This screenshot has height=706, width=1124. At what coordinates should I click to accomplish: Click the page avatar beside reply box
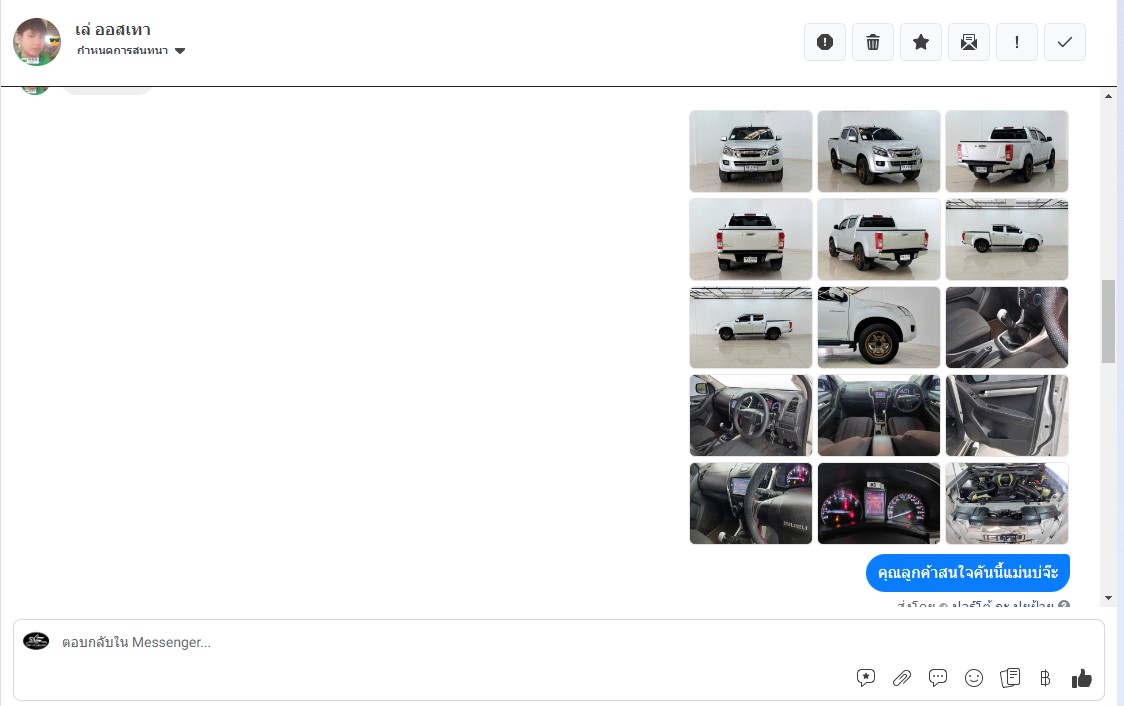[36, 641]
